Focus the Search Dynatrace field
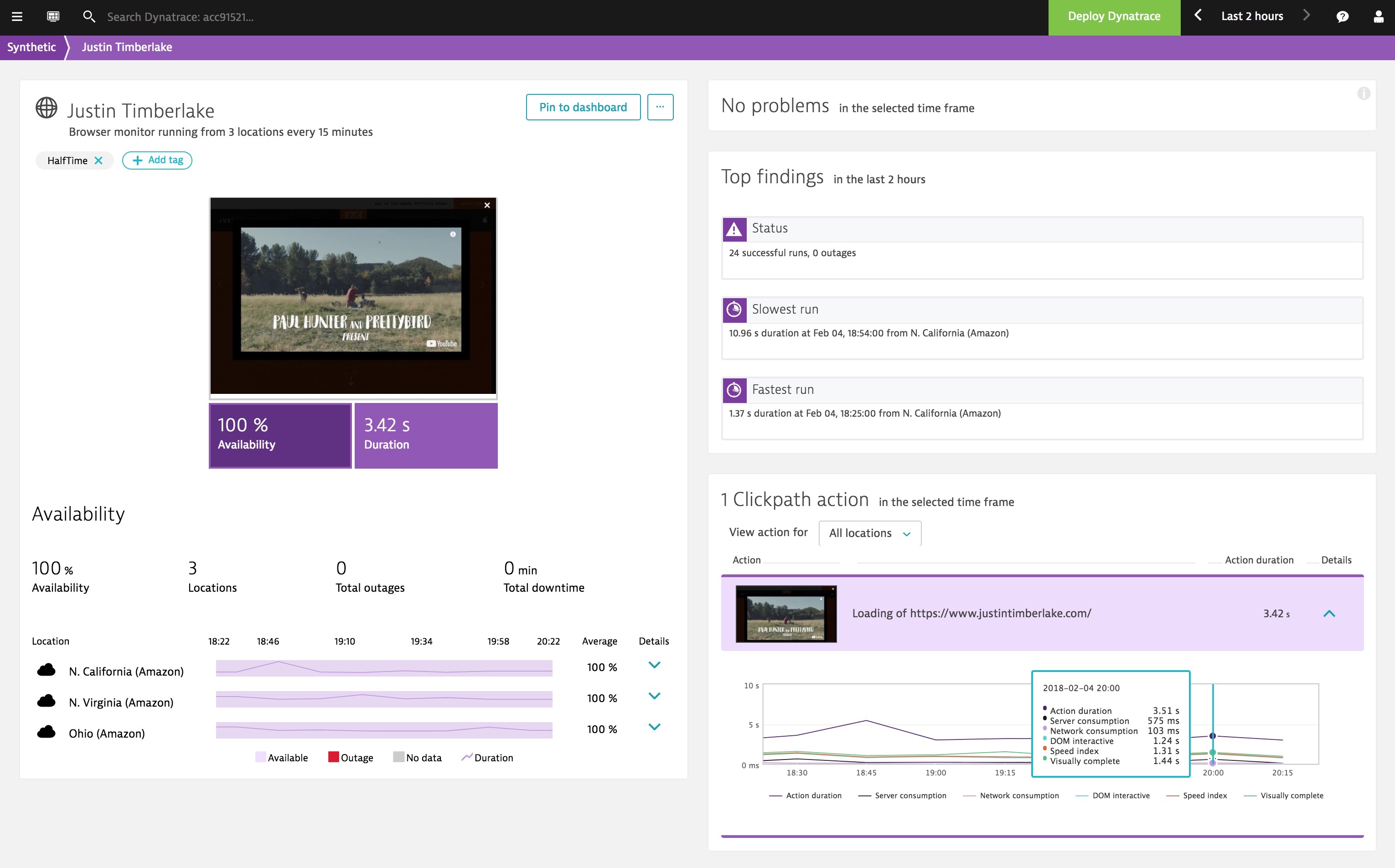Screen dimensions: 1395x868 (x=180, y=17)
